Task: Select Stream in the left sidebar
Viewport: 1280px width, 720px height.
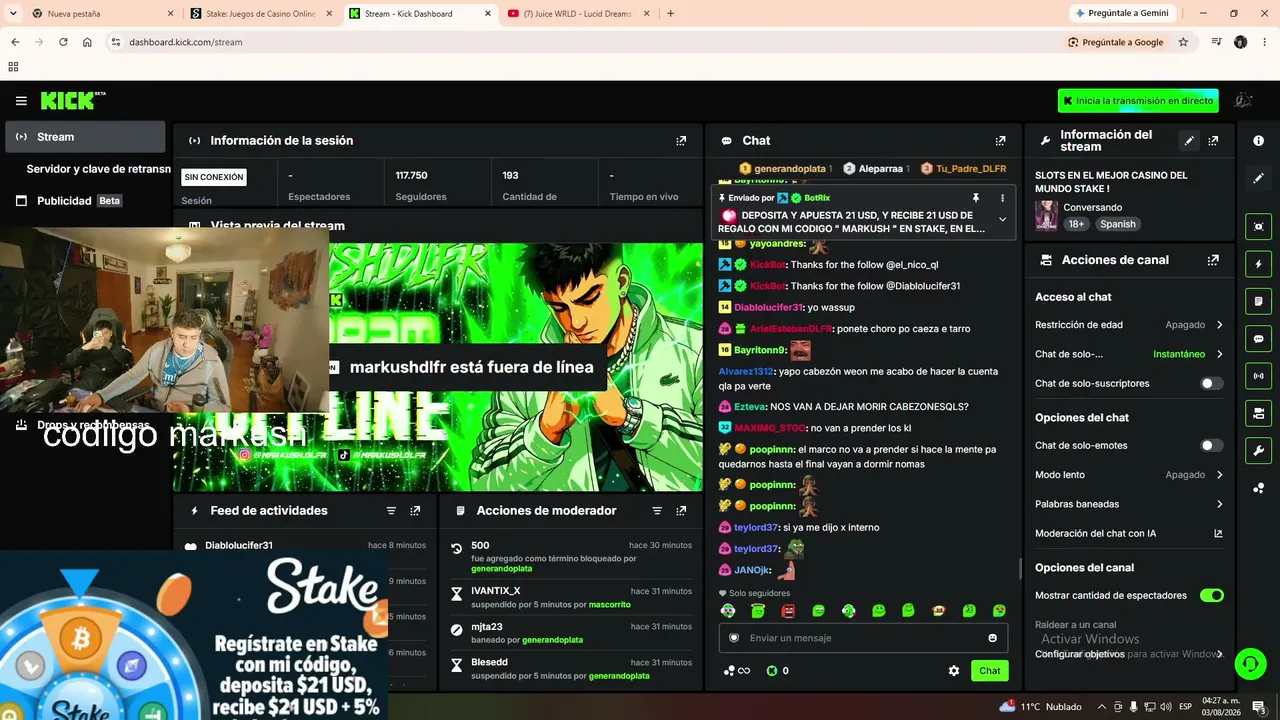Action: pyautogui.click(x=85, y=137)
